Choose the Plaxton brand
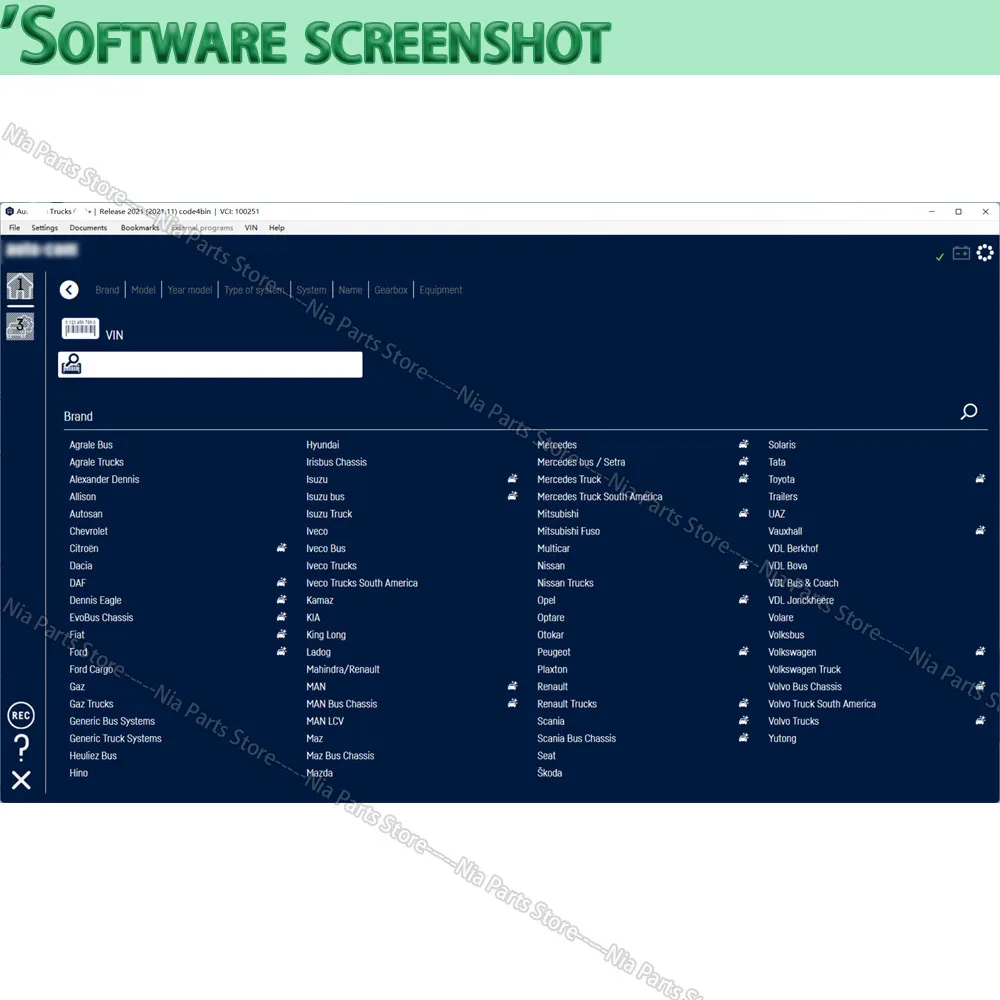Screen dimensions: 1000x1000 click(552, 670)
